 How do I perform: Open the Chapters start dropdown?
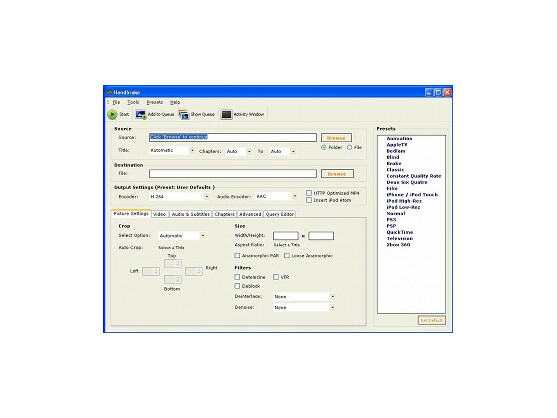pos(239,152)
